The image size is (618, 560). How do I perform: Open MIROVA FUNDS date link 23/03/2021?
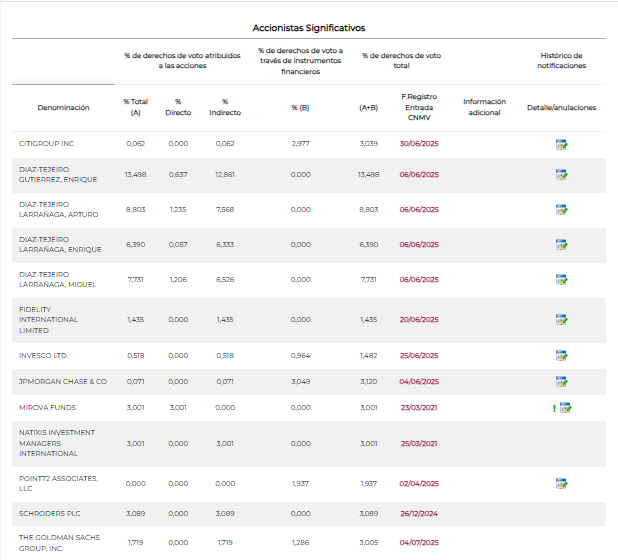419,407
